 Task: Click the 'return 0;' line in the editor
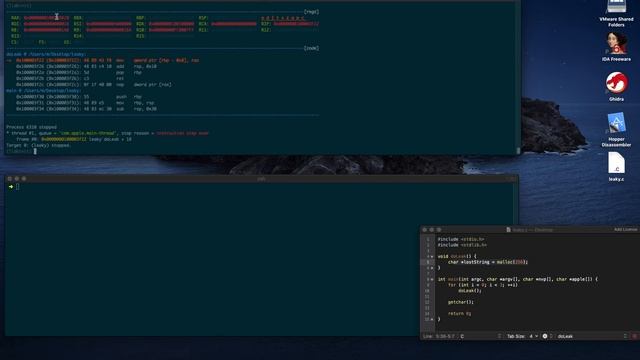click(x=459, y=313)
